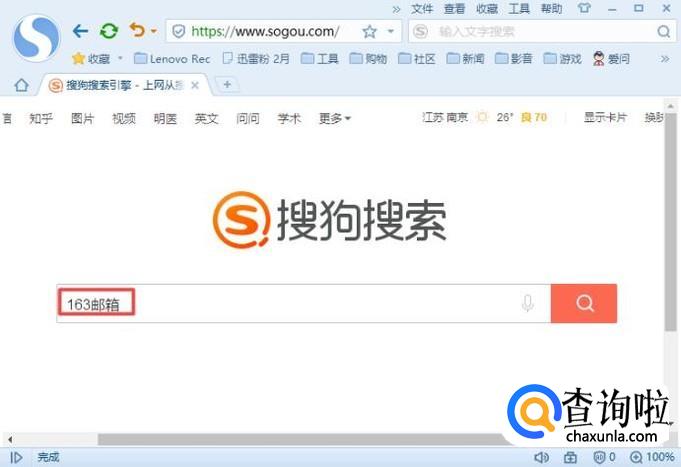Click the 学术 navigation link

point(289,118)
